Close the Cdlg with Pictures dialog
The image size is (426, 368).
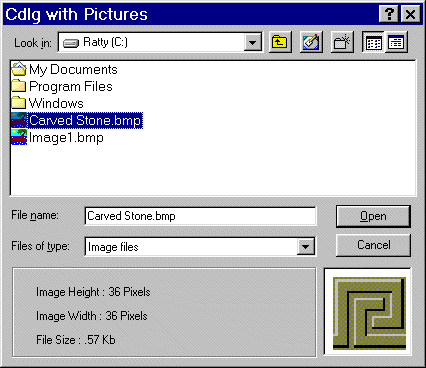click(x=410, y=14)
